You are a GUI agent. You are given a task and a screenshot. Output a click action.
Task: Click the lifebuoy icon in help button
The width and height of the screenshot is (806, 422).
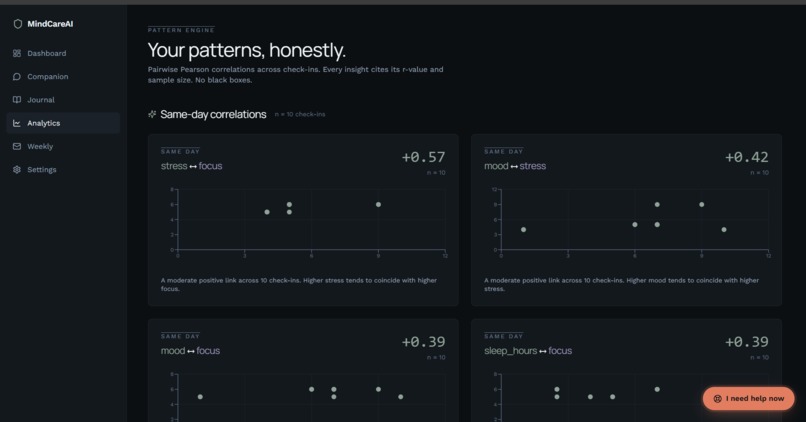click(718, 398)
